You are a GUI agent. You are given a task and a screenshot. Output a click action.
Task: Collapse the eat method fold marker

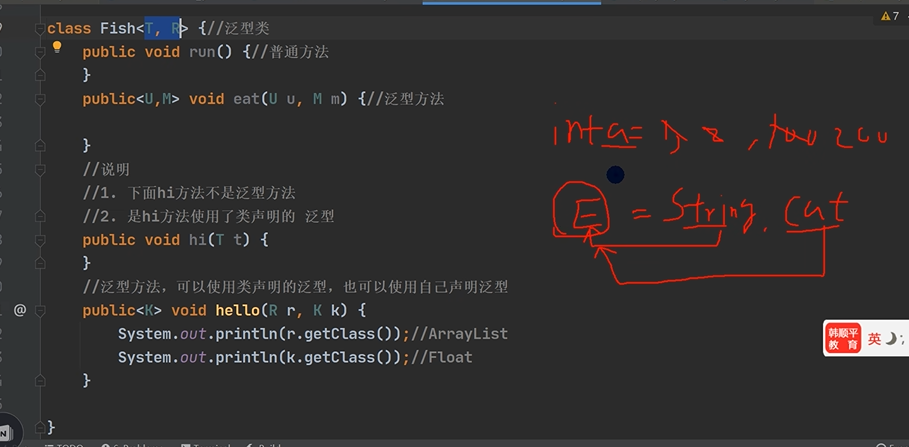point(39,99)
